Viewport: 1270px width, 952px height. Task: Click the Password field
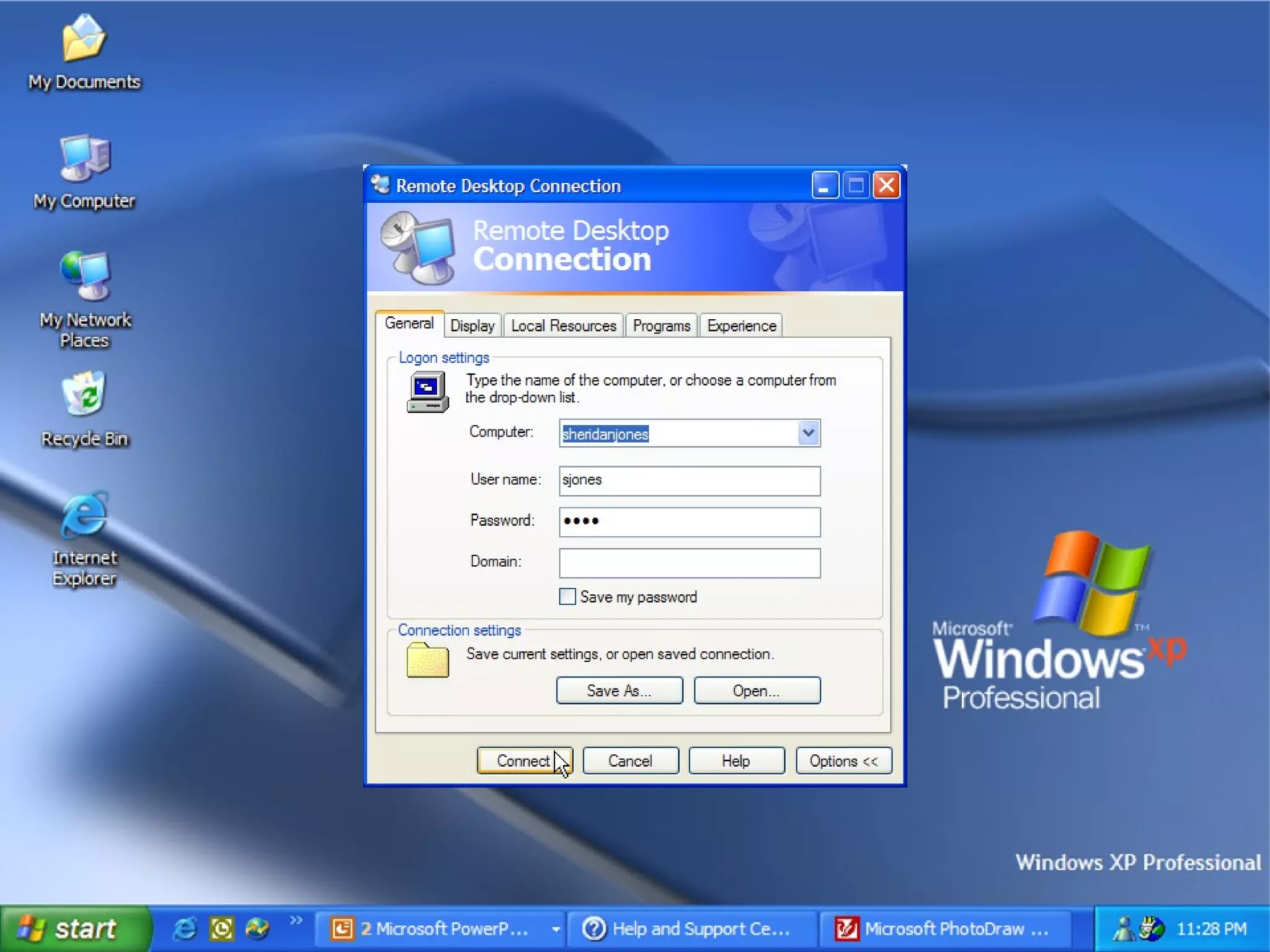tap(690, 521)
